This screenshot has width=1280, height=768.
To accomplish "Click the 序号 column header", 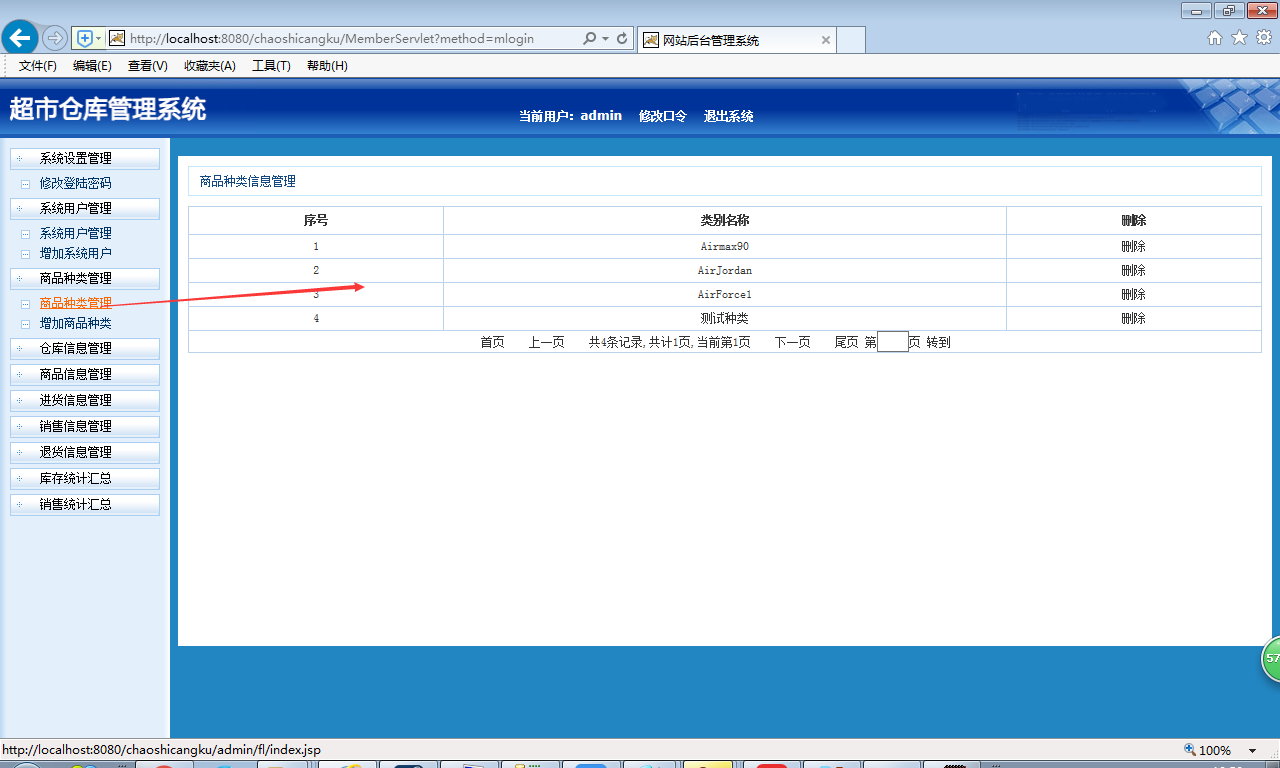I will [x=316, y=221].
